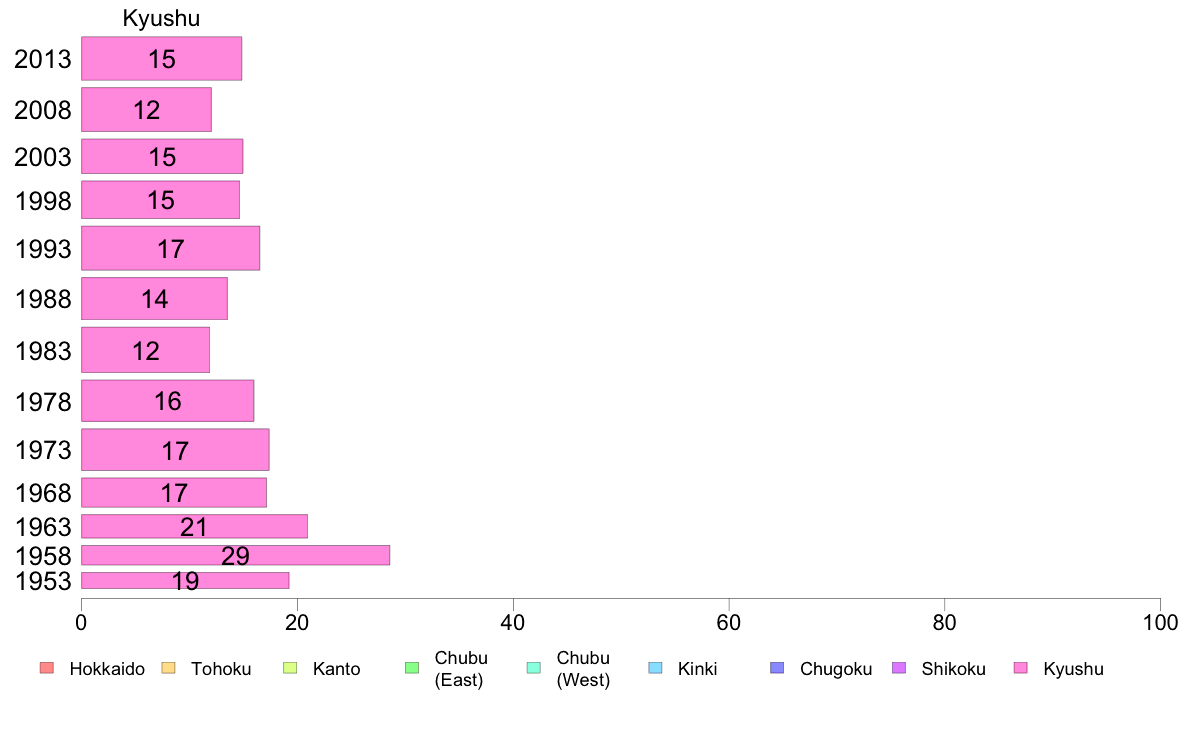1188x736 pixels.
Task: Click the Chubu (West) legend swatch
Action: (533, 668)
